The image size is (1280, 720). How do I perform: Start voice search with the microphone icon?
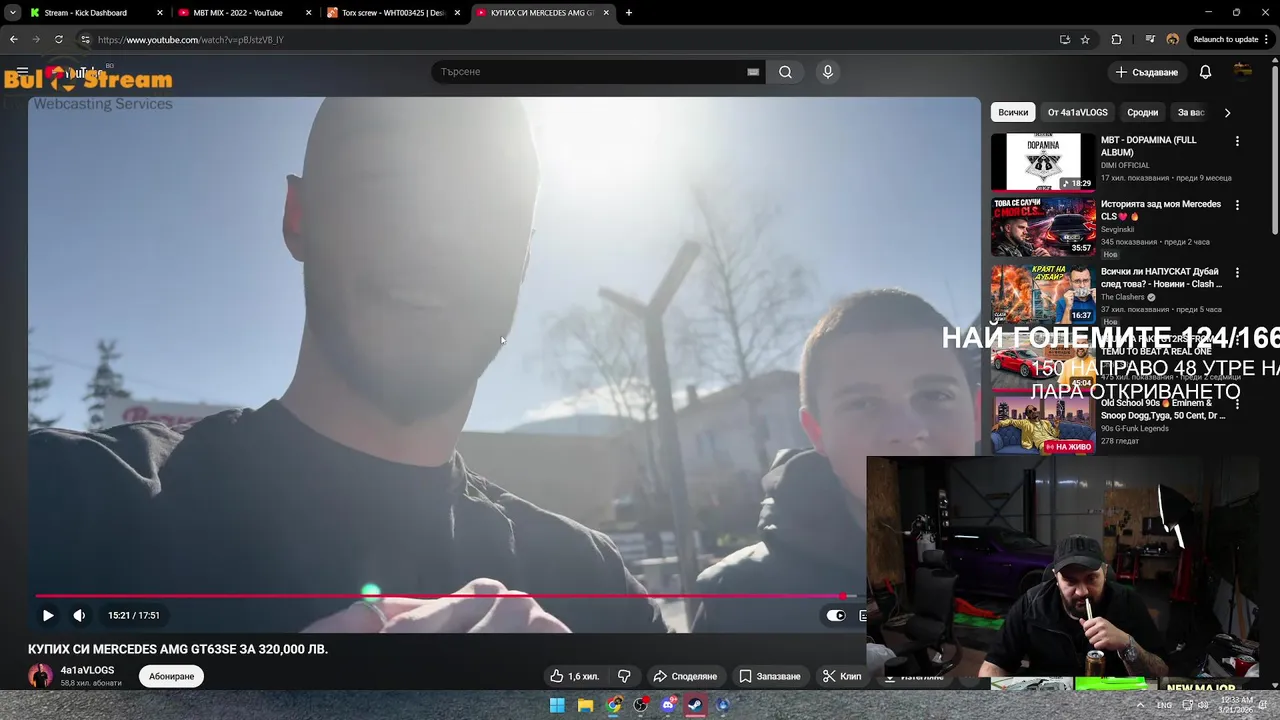pyautogui.click(x=827, y=72)
